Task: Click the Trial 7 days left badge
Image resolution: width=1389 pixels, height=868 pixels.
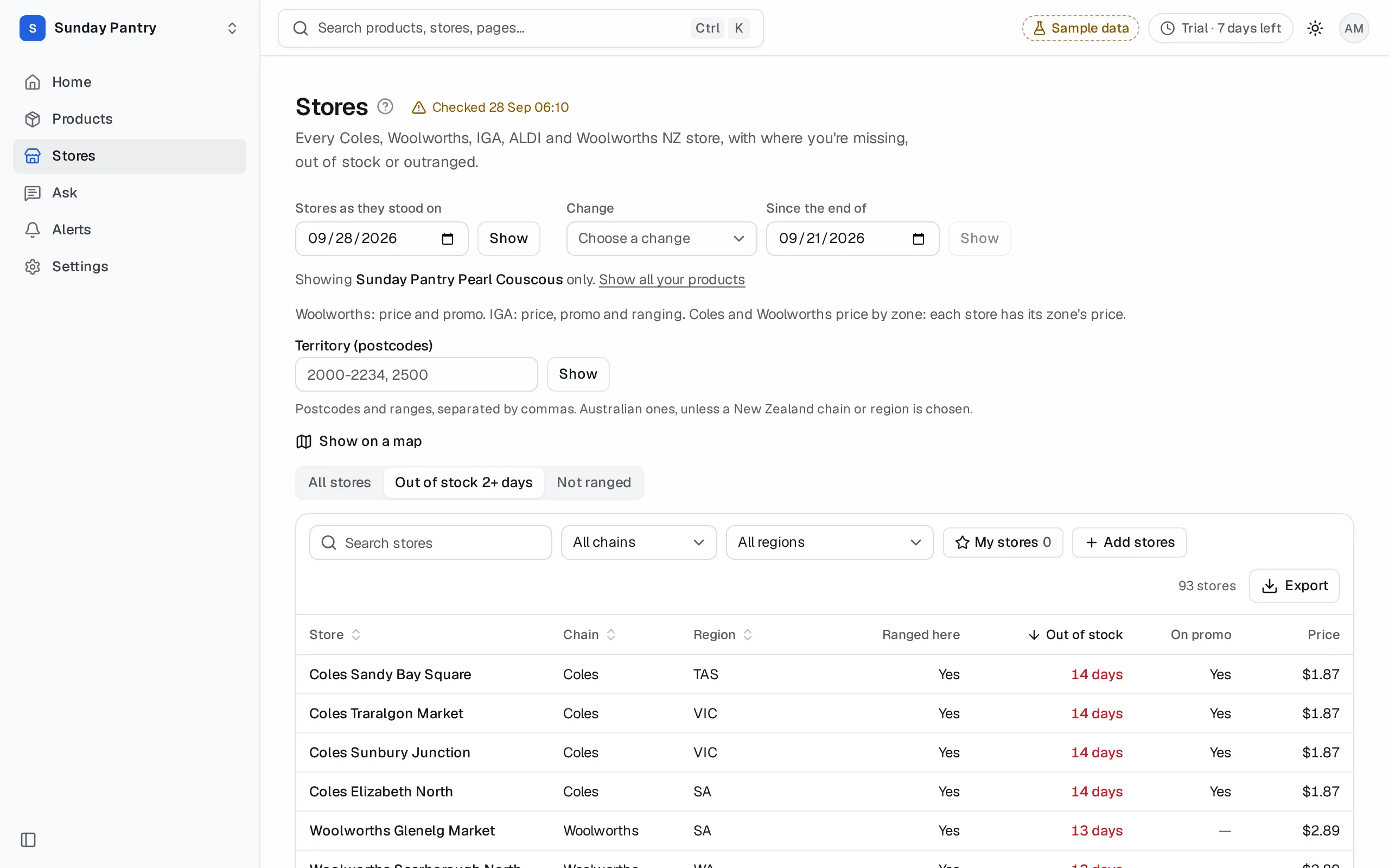Action: 1220,28
